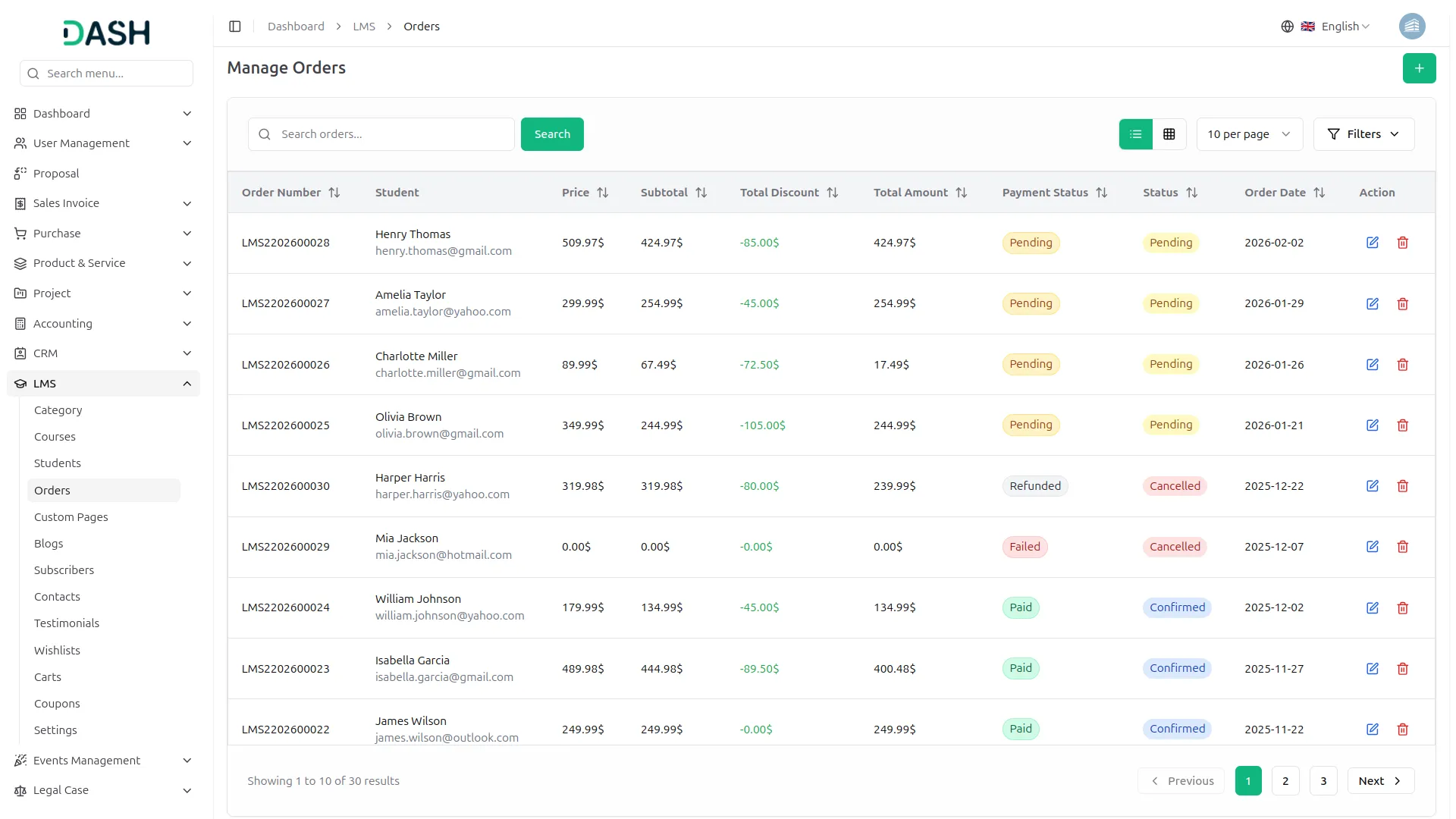Open the 10 per page dropdown
Screen dimensions: 1456x819
click(1248, 134)
